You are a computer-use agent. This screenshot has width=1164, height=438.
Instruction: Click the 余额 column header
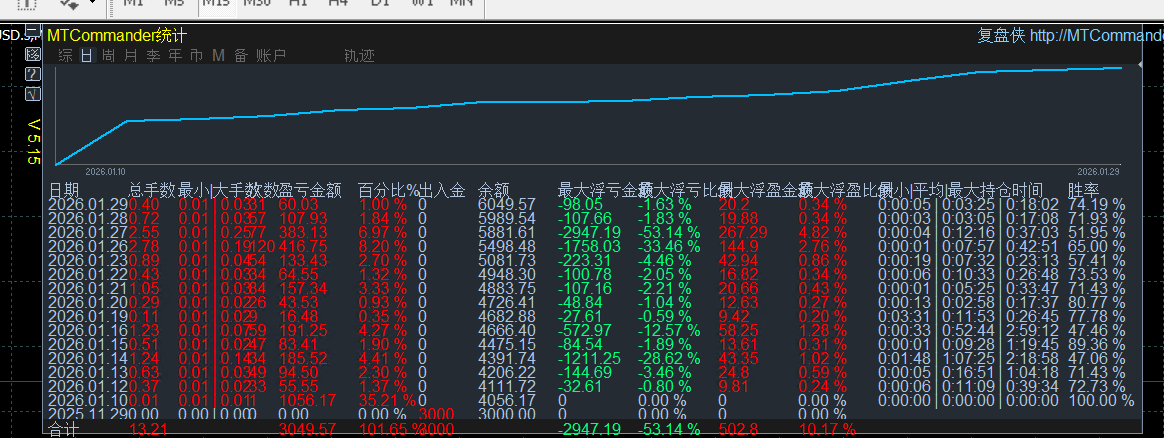click(x=494, y=191)
